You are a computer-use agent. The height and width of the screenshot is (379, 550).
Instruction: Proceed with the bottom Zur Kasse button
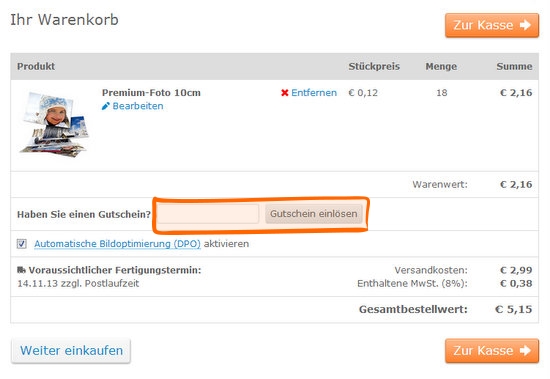[492, 351]
